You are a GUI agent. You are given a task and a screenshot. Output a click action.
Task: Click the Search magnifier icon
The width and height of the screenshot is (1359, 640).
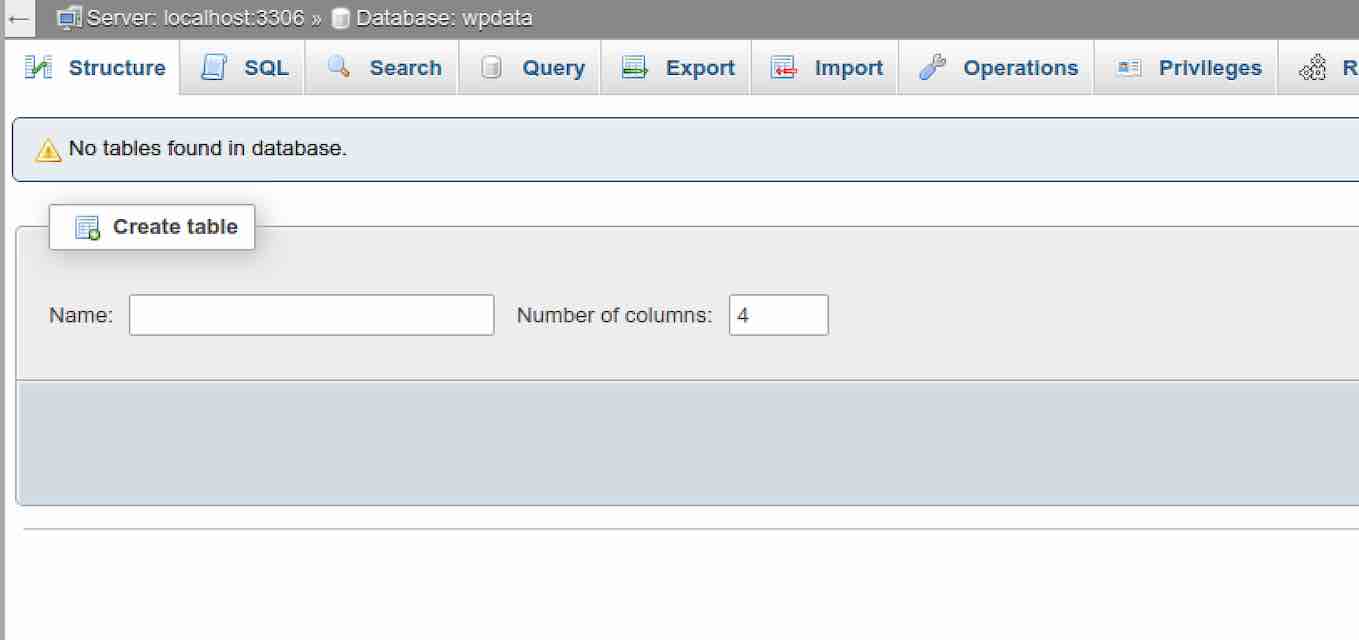(x=339, y=67)
